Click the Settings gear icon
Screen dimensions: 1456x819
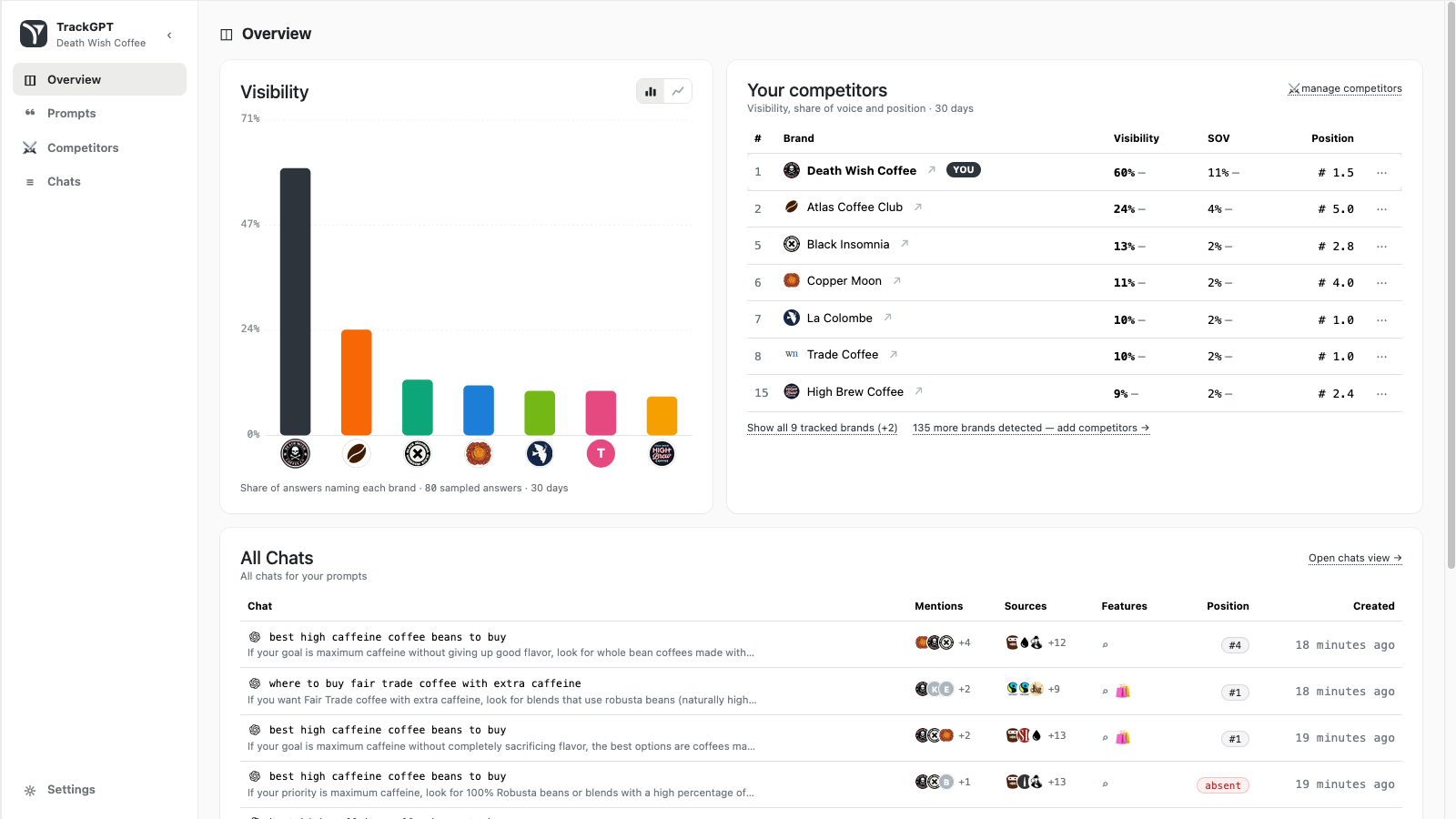[30, 790]
